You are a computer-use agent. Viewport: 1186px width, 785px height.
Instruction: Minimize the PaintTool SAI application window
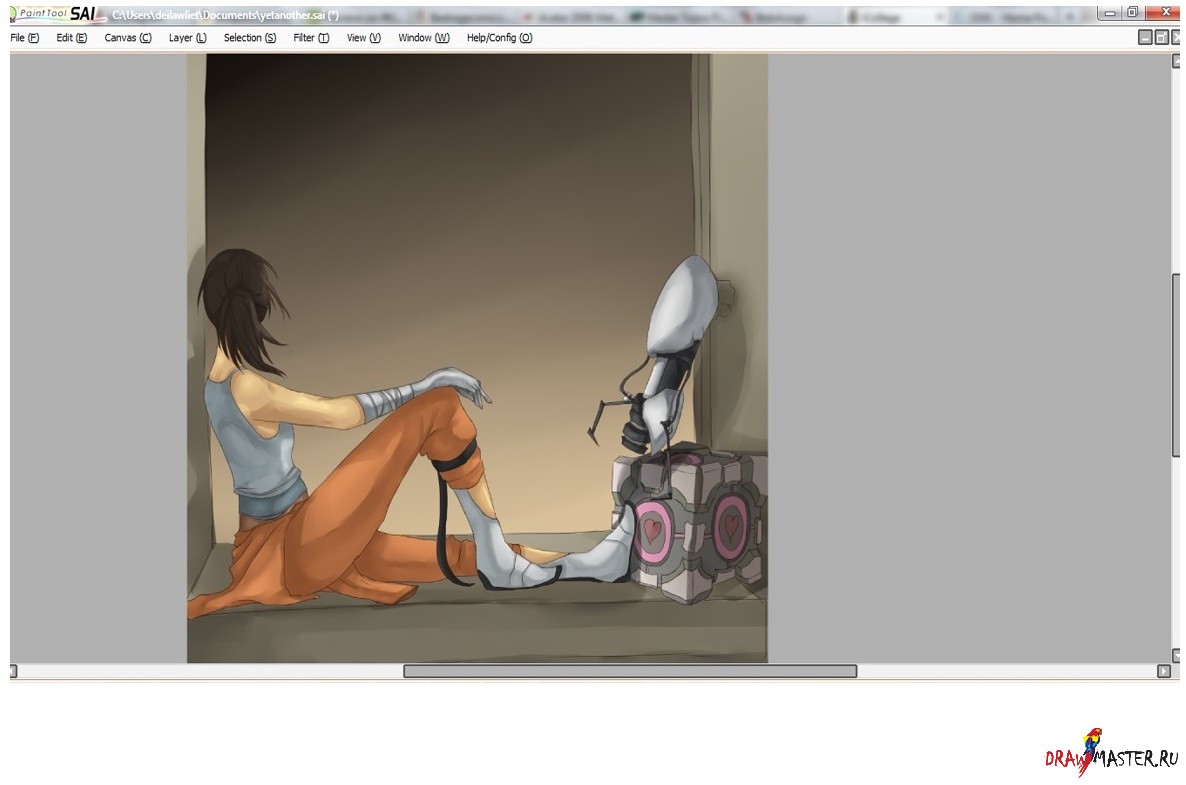1110,13
